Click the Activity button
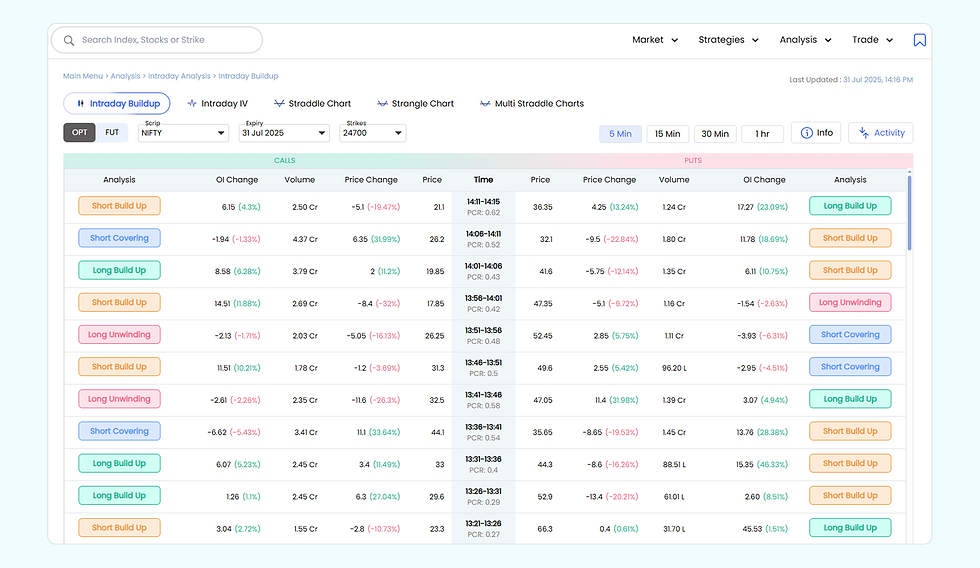 [880, 132]
